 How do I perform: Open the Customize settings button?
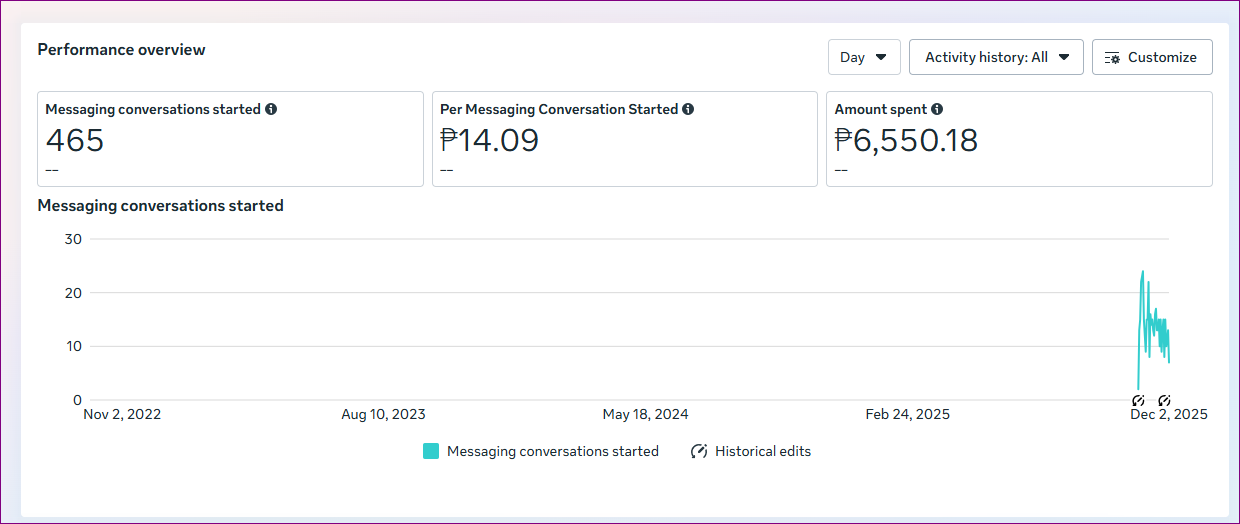[x=1151, y=57]
